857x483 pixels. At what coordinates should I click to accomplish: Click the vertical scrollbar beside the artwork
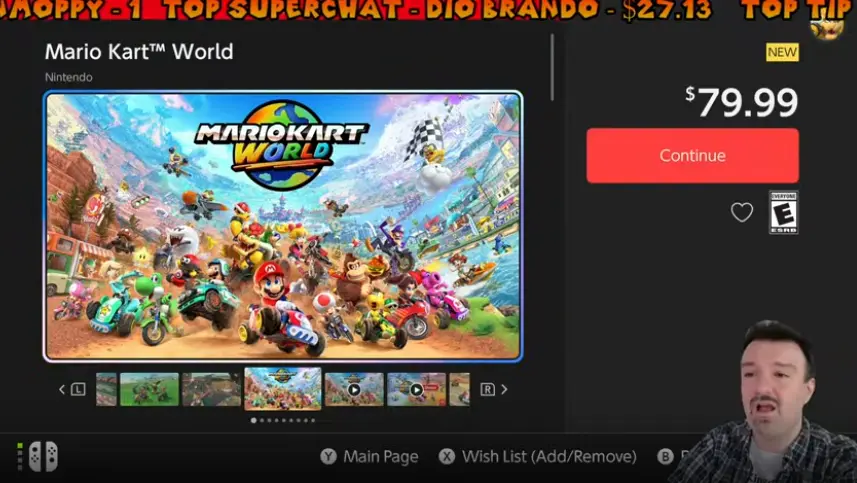tap(552, 67)
